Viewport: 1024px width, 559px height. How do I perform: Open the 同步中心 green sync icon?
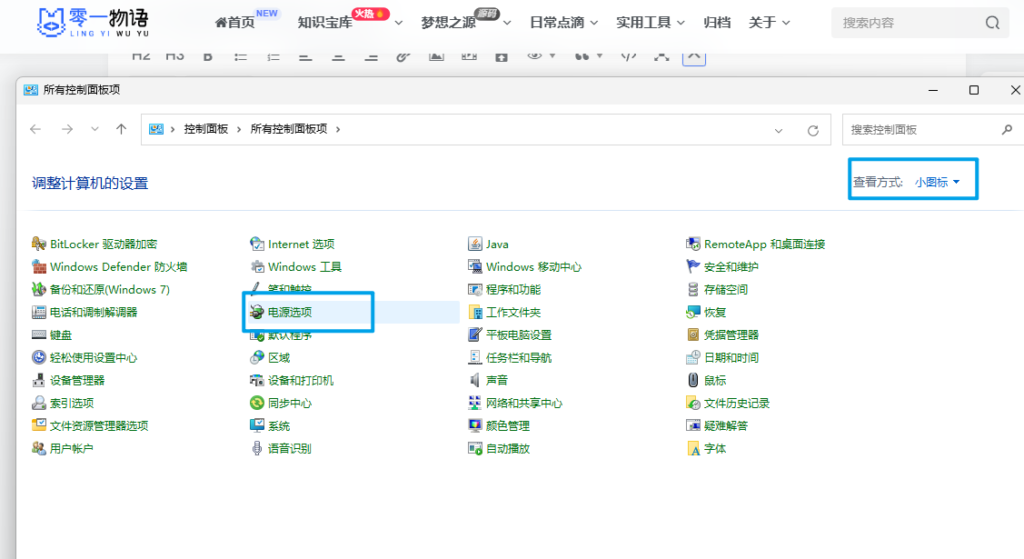(x=257, y=403)
